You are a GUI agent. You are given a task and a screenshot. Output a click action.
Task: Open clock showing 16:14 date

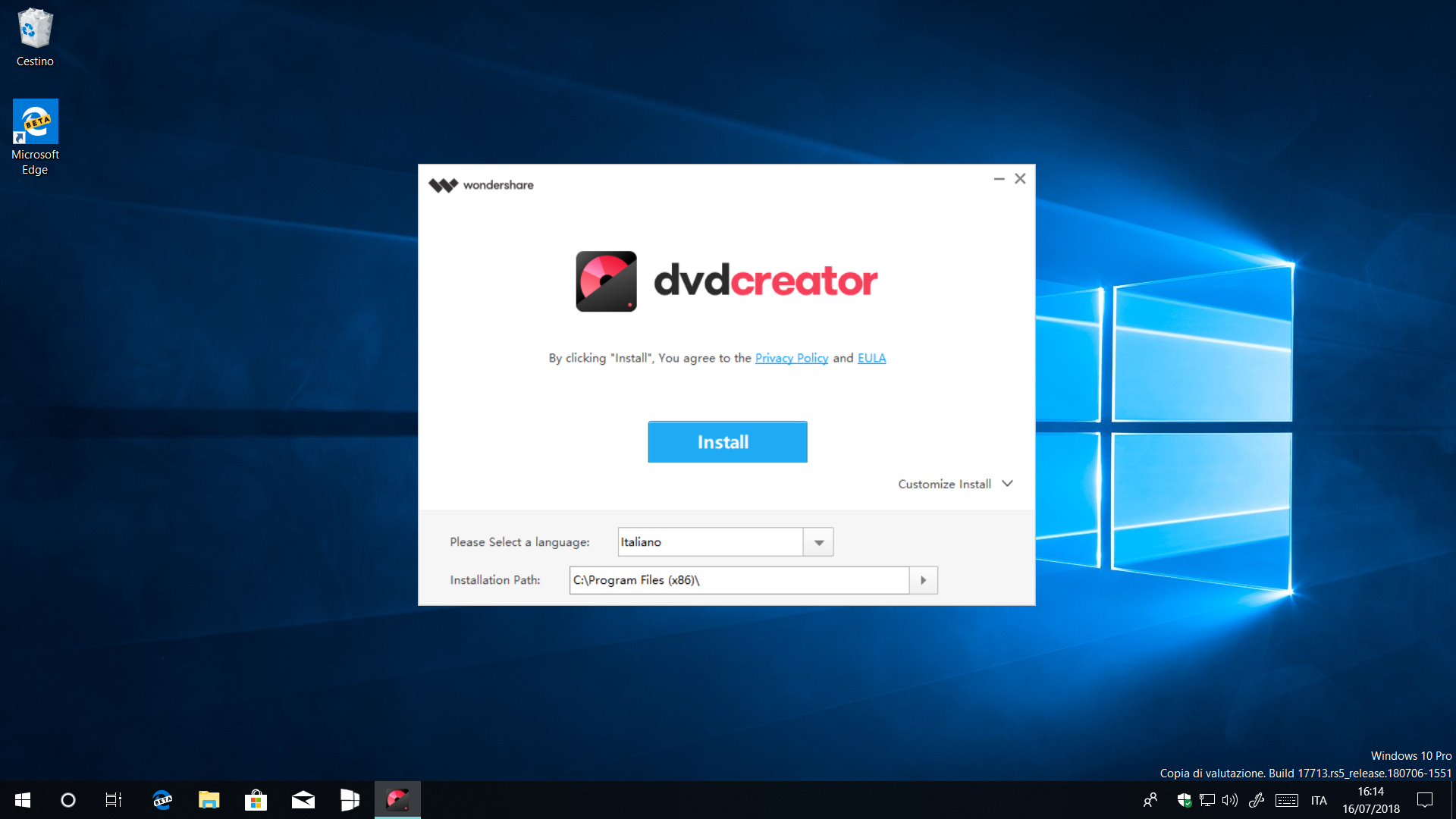1371,800
